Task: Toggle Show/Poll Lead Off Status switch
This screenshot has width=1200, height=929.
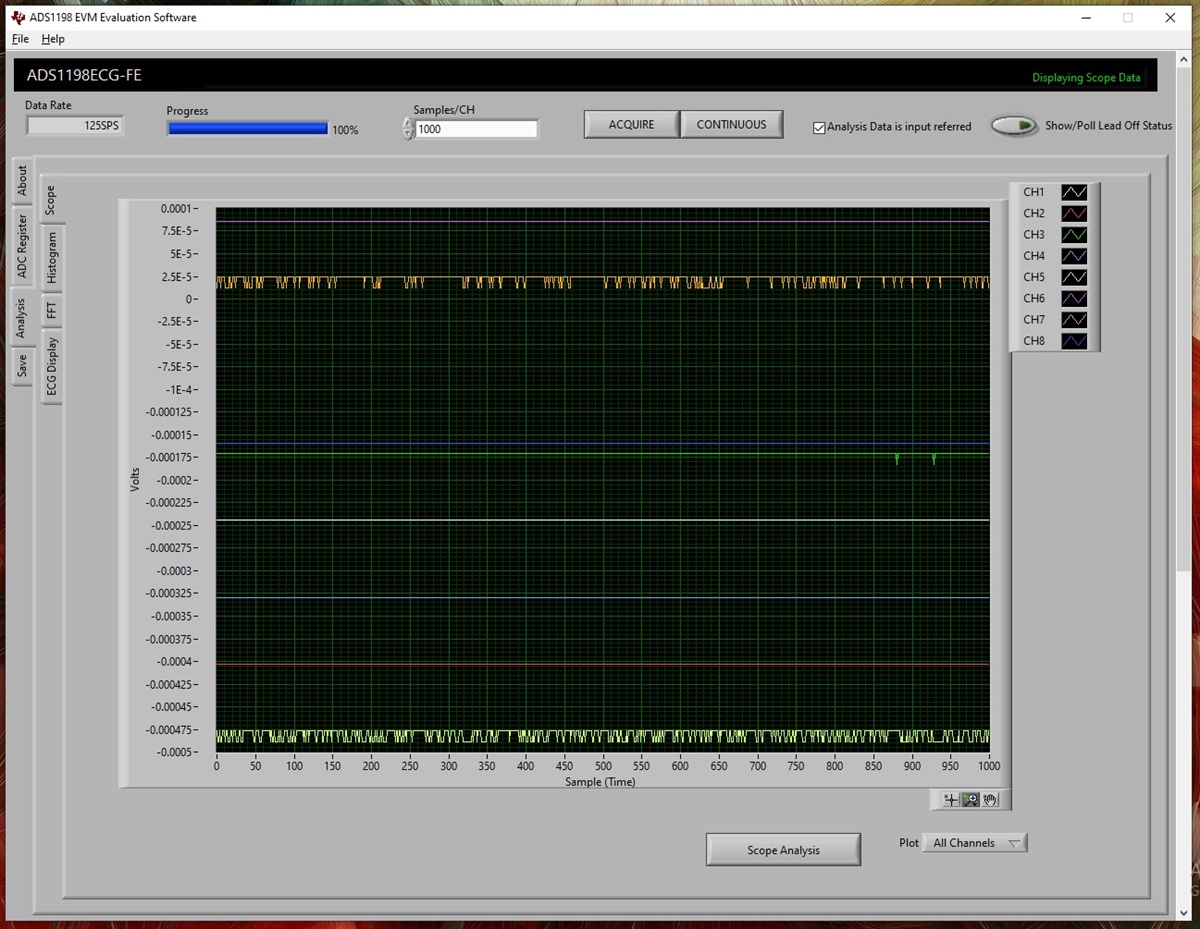Action: (x=1014, y=126)
